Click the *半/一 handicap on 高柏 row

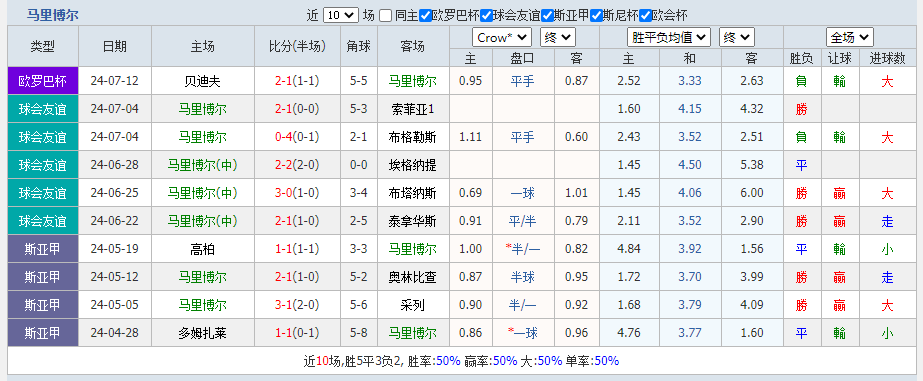tap(522, 249)
